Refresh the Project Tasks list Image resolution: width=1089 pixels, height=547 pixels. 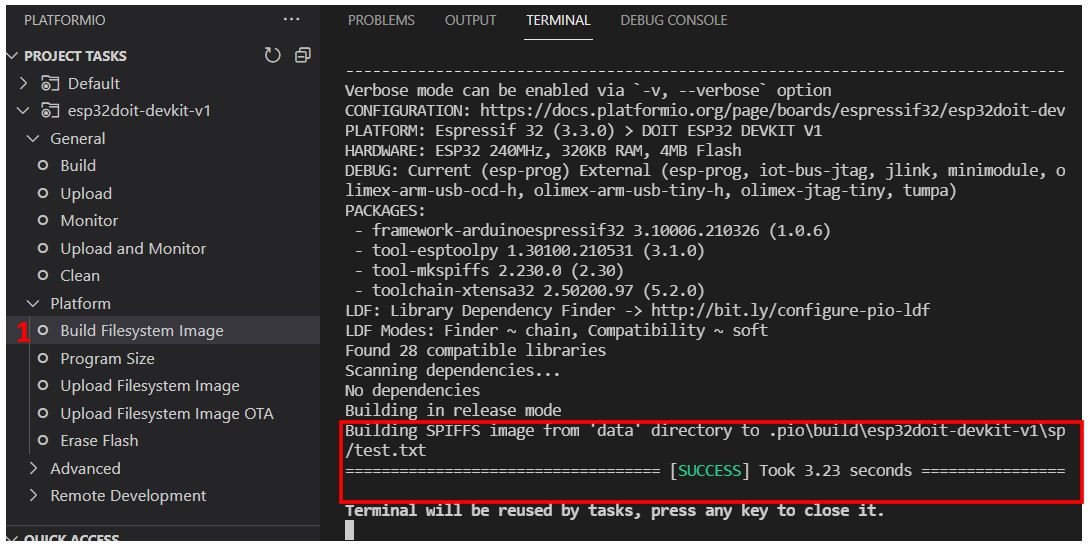pyautogui.click(x=272, y=56)
